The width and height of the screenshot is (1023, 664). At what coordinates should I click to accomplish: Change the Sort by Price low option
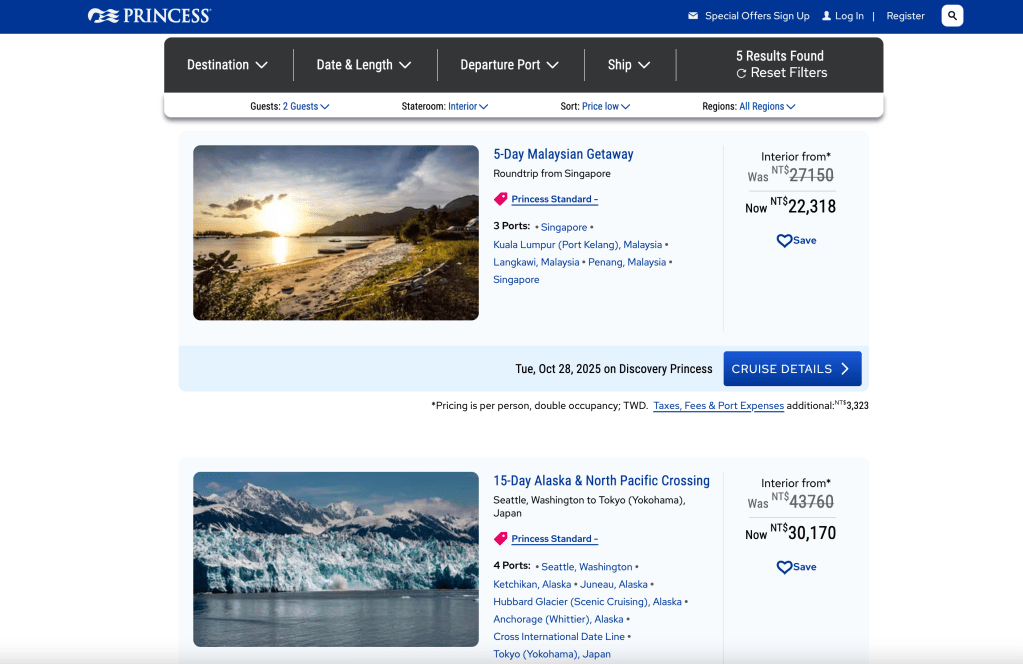pyautogui.click(x=605, y=107)
